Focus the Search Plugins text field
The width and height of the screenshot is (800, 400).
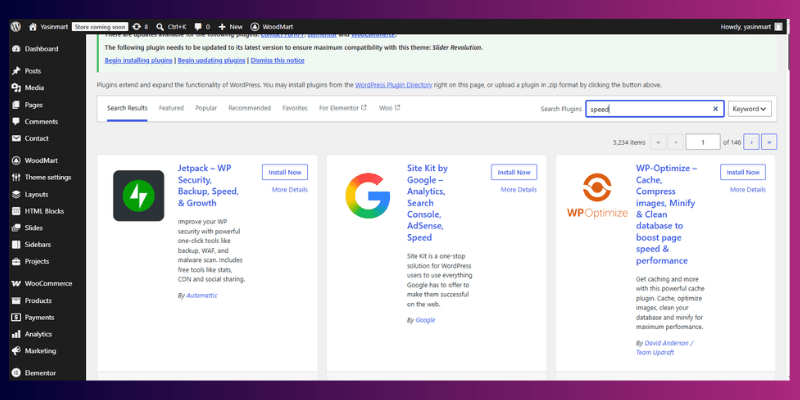(655, 109)
